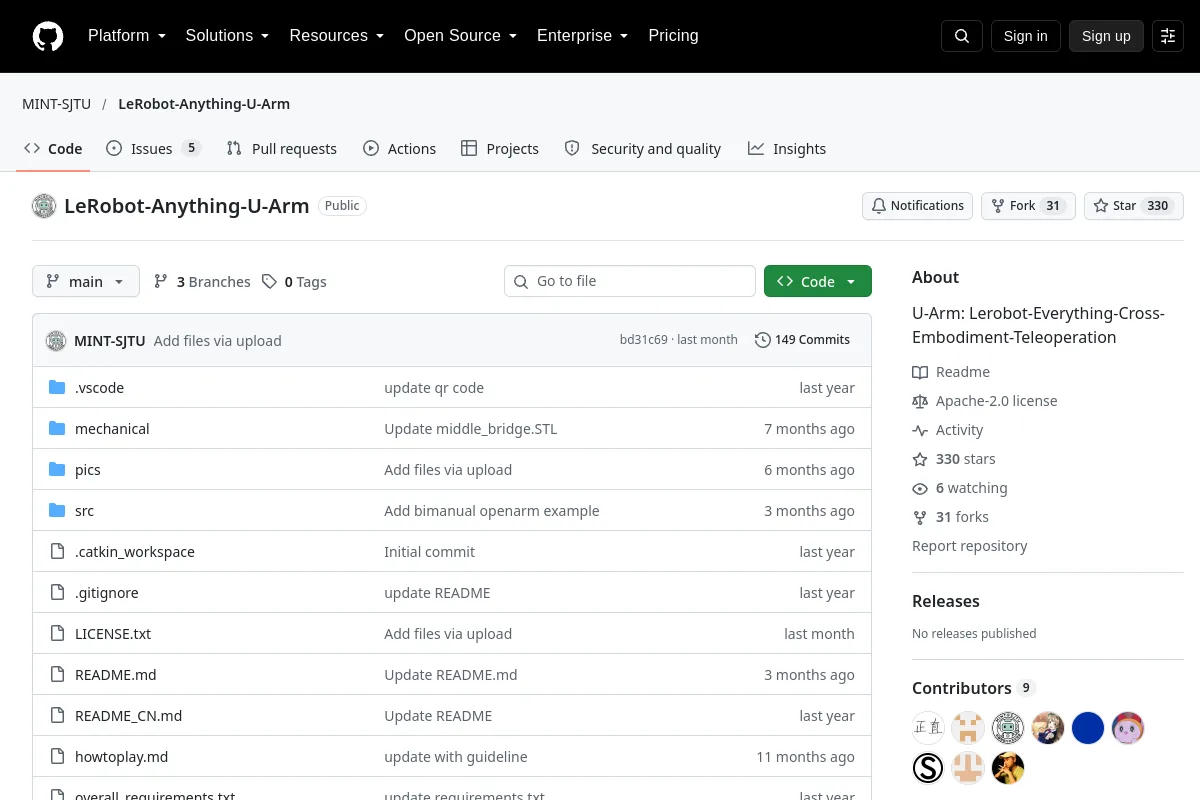Screen dimensions: 1200x800
Task: Open the Activity pulse link
Action: tap(948, 430)
